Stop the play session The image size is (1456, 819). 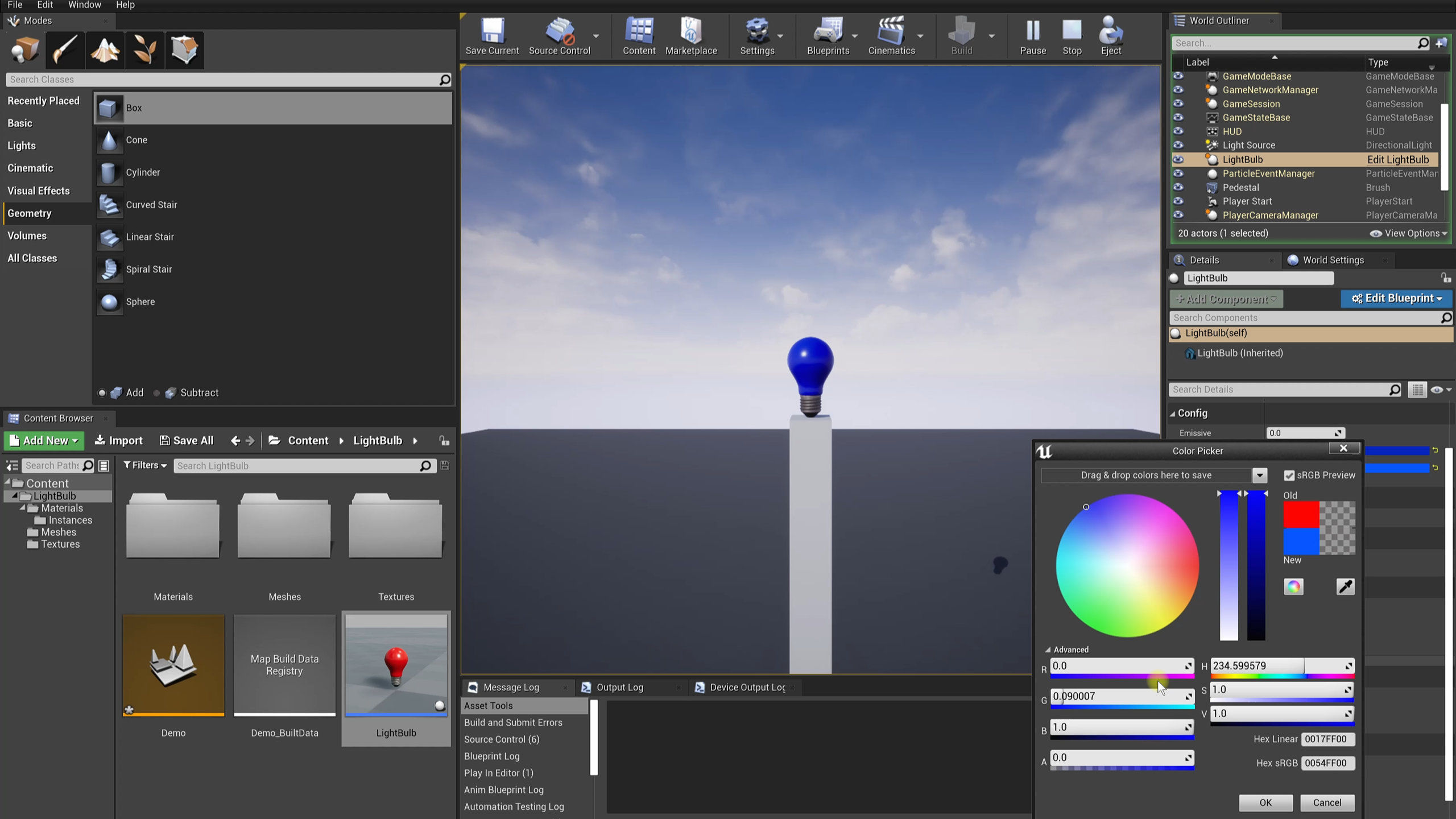(x=1072, y=36)
